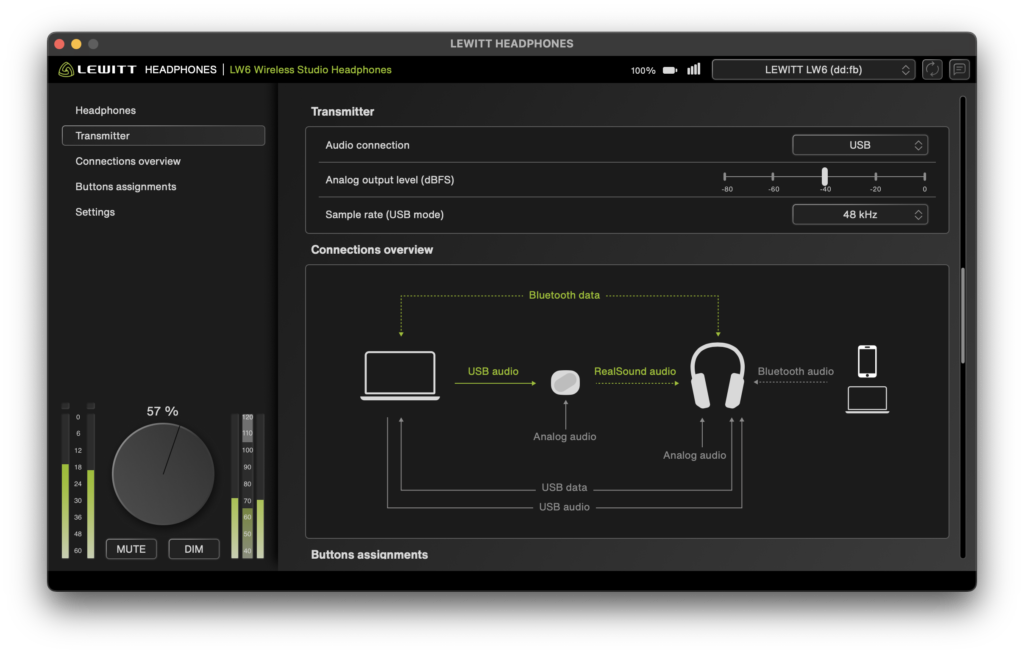Viewport: 1024px width, 654px height.
Task: Open the Audio connection USB dropdown
Action: (x=860, y=145)
